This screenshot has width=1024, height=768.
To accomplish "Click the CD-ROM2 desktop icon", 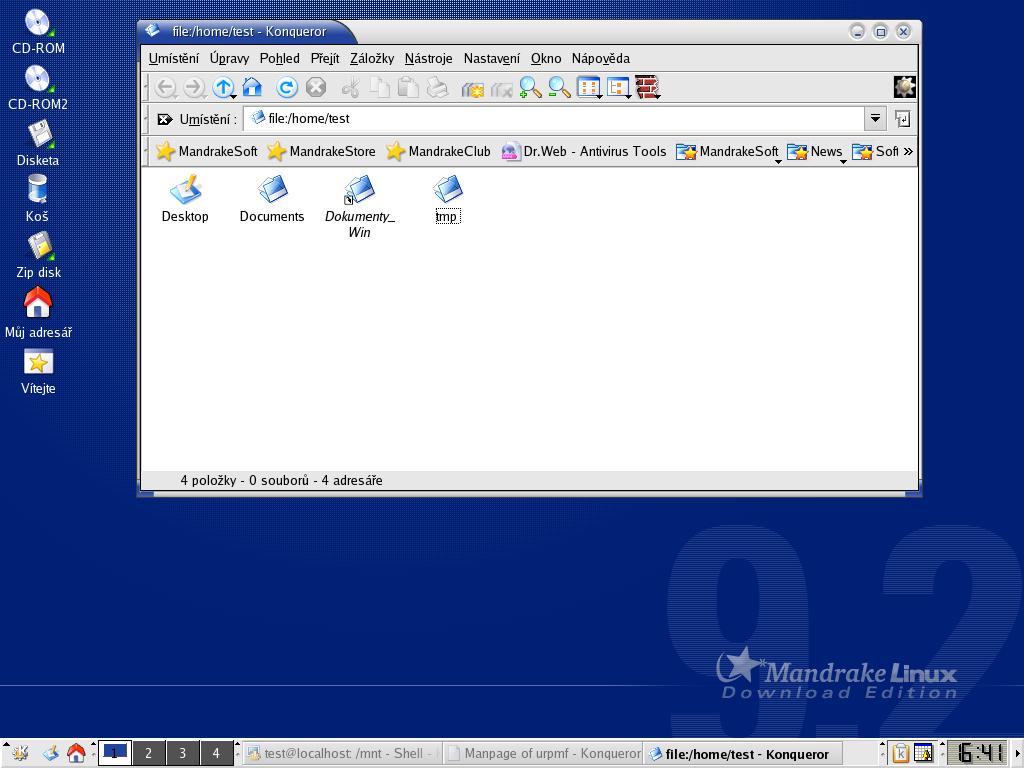I will click(x=38, y=88).
